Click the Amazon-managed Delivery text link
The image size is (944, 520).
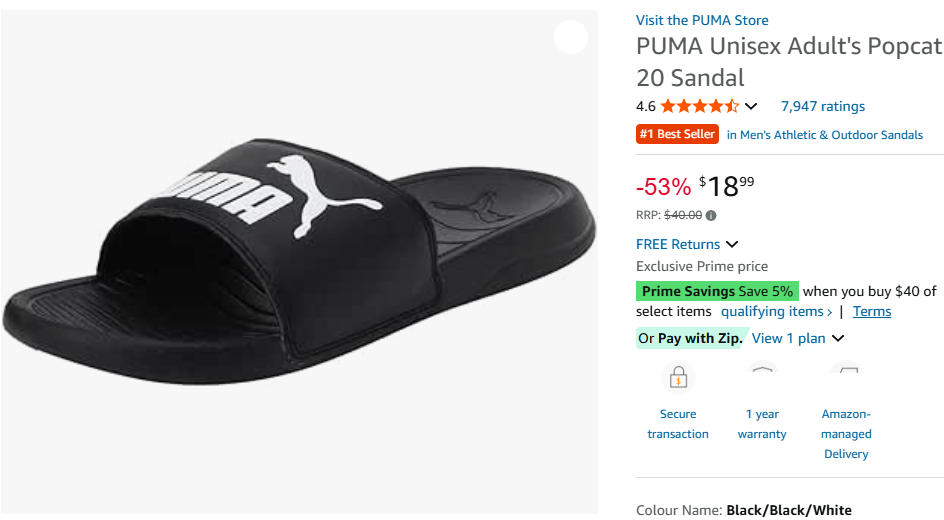(x=846, y=434)
